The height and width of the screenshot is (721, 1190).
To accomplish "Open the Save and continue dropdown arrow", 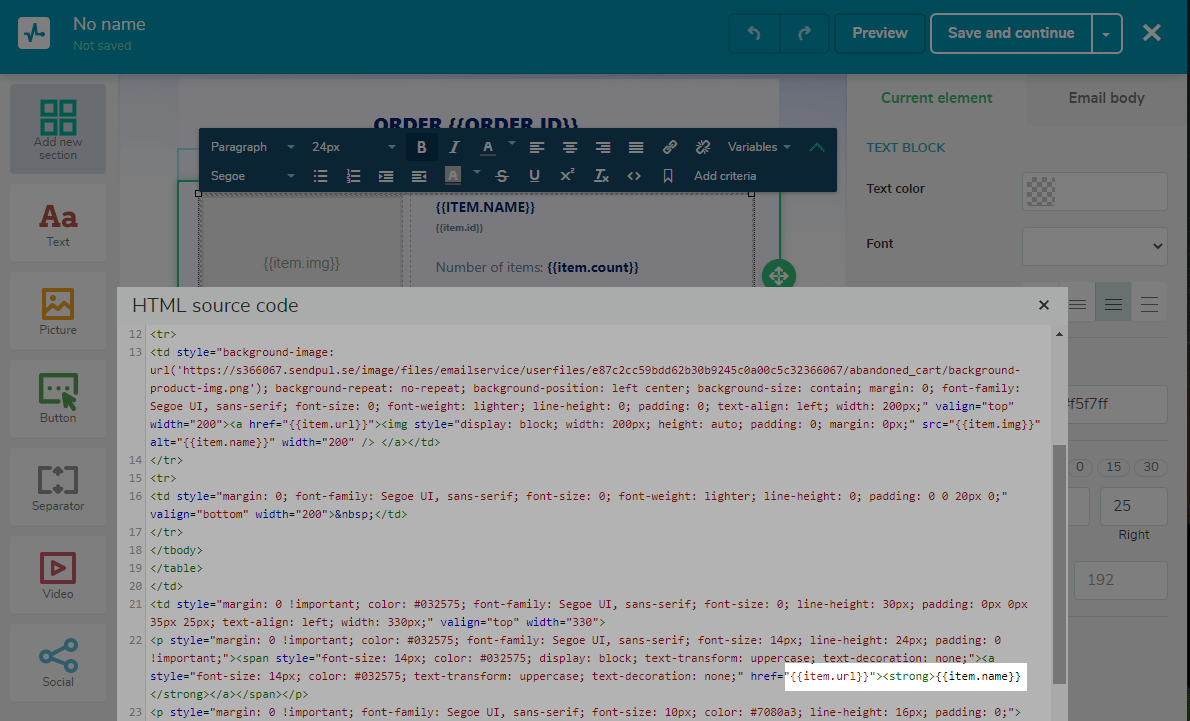I will [1107, 33].
